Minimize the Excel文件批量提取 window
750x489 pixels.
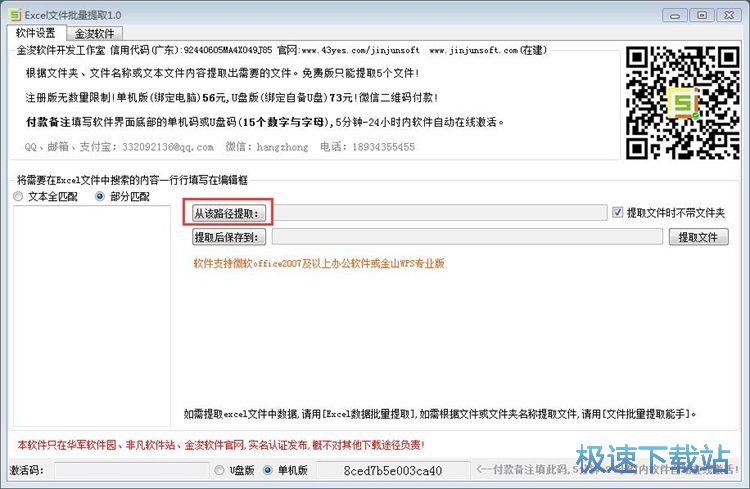(675, 15)
